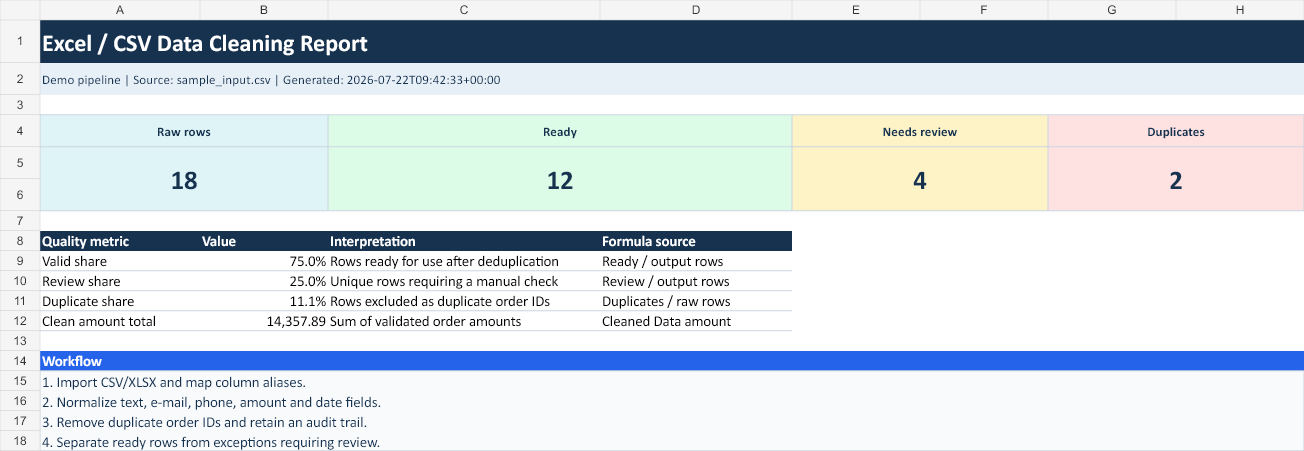
Task: Click the 11.1% value cell
Action: click(x=264, y=301)
